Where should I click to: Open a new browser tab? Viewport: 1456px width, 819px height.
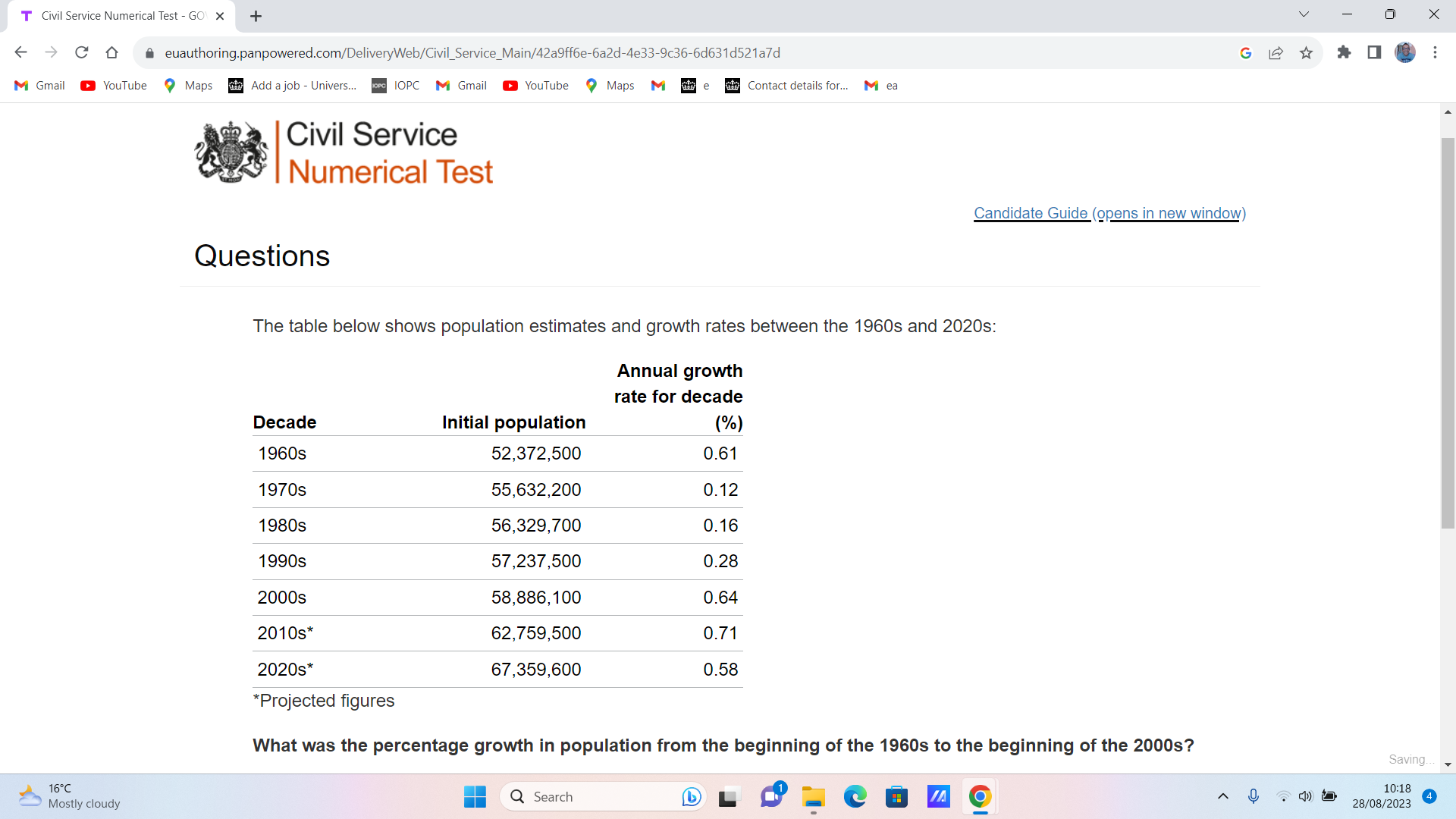coord(256,15)
